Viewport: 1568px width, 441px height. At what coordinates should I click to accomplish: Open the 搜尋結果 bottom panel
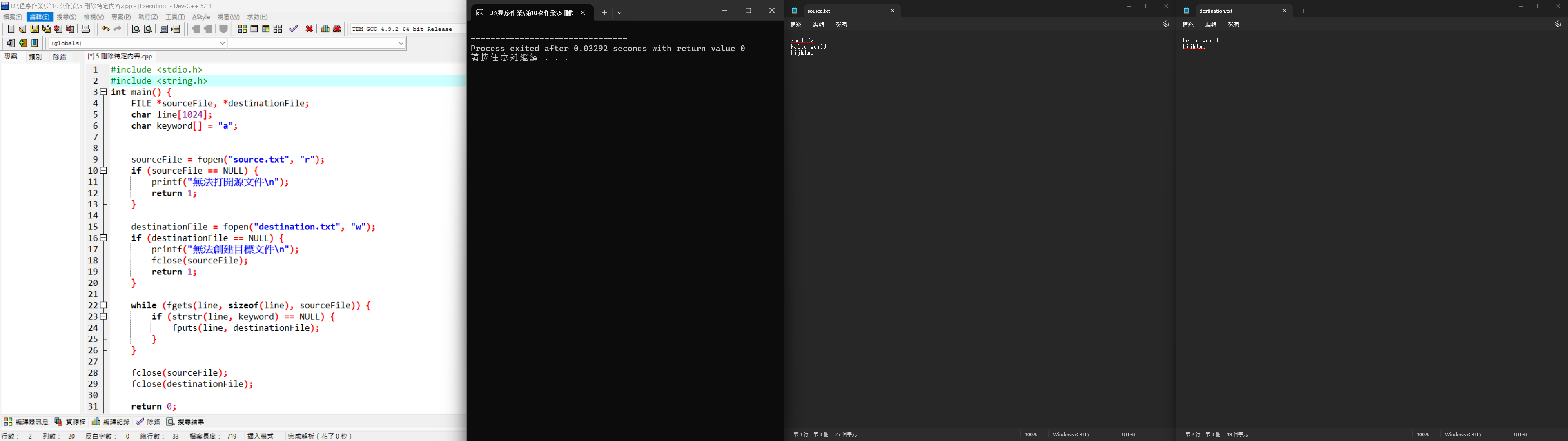coord(186,421)
